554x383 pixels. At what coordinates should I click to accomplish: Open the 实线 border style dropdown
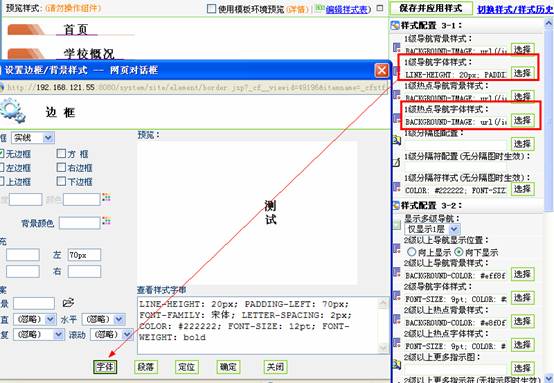tap(33, 137)
